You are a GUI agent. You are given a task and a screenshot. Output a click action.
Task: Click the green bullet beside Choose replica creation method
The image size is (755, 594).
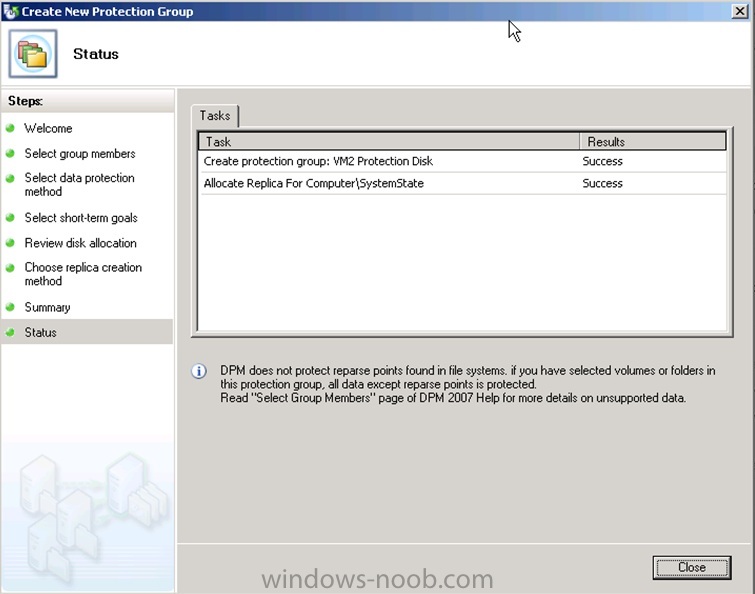[10, 268]
